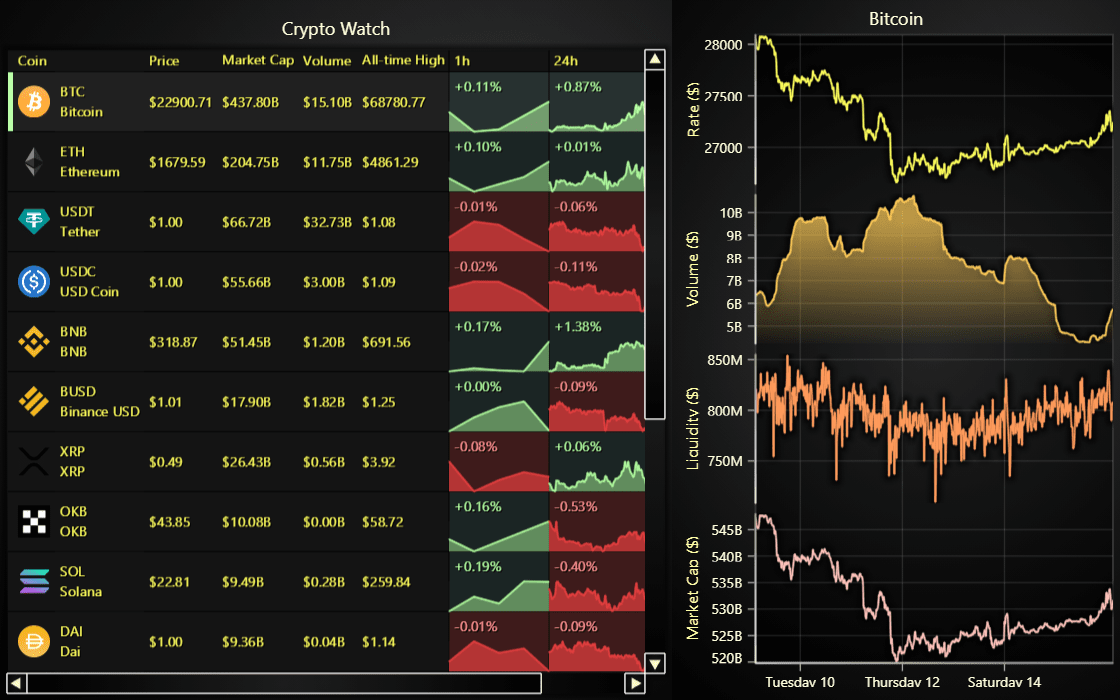Click the scrollbar down arrow
This screenshot has width=1120, height=700.
(x=655, y=663)
